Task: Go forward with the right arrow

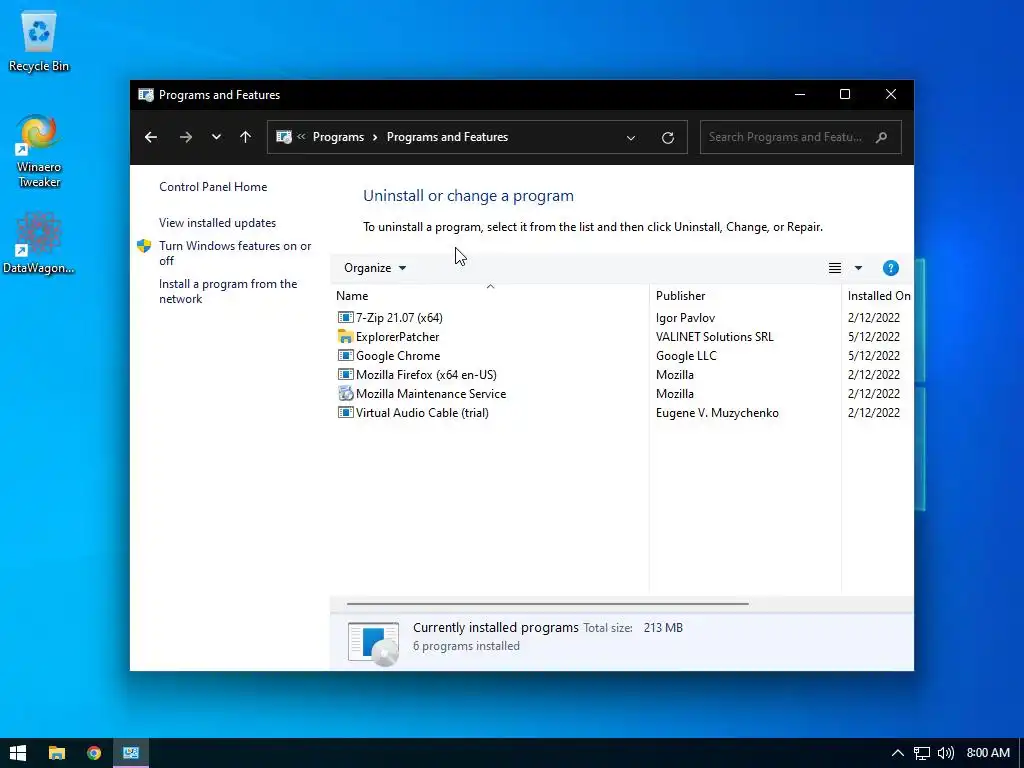Action: click(x=186, y=137)
